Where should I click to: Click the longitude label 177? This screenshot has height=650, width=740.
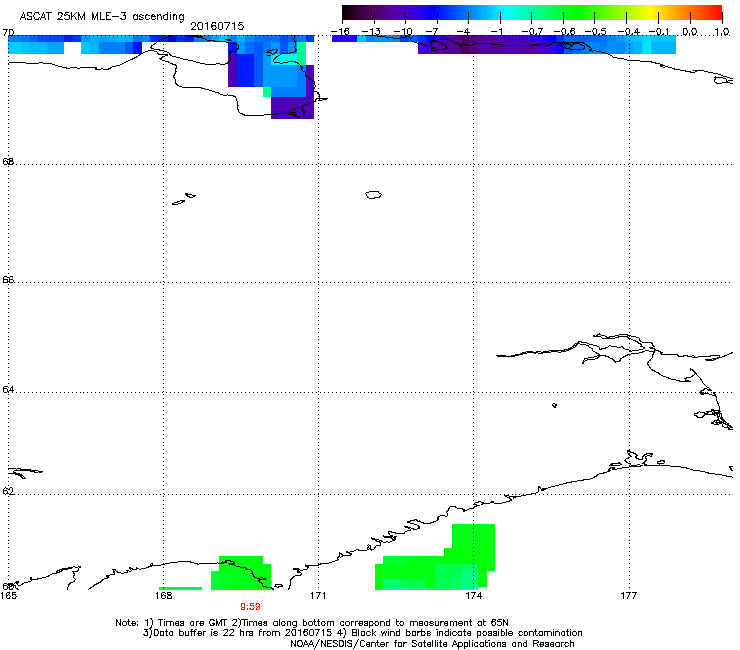click(x=629, y=596)
